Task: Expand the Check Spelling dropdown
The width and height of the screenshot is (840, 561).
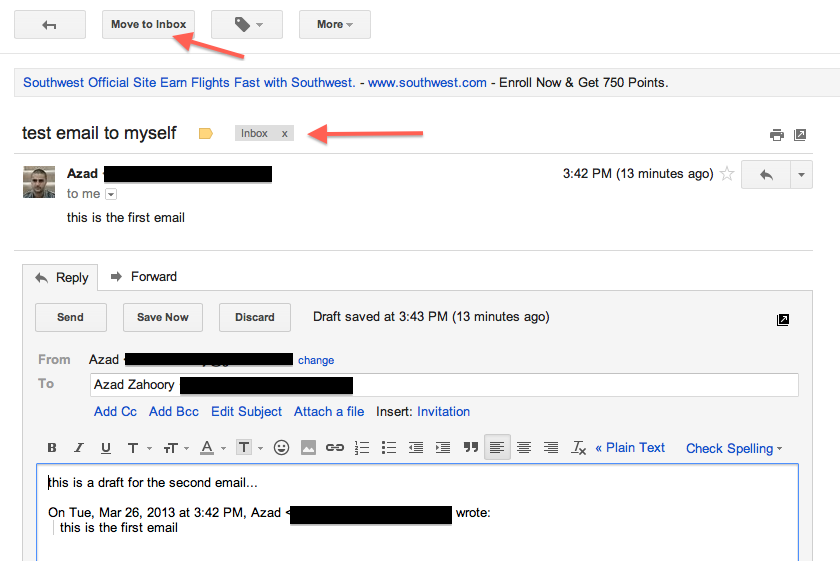Action: coord(734,448)
